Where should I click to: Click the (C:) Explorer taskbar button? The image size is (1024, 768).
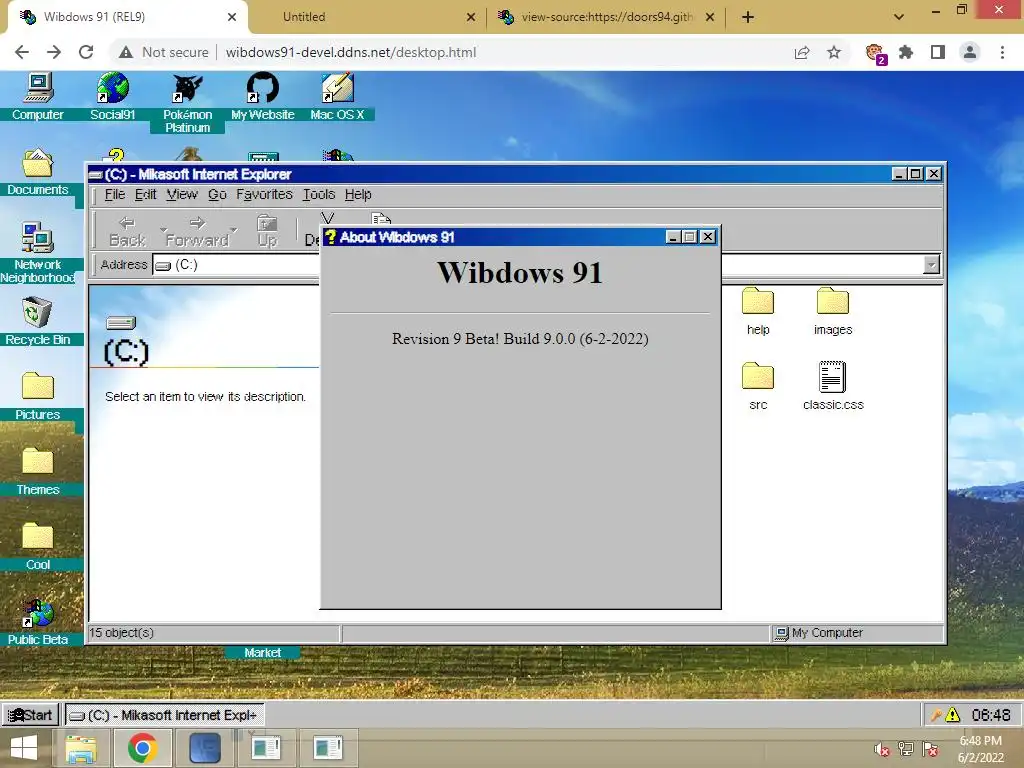tap(164, 715)
